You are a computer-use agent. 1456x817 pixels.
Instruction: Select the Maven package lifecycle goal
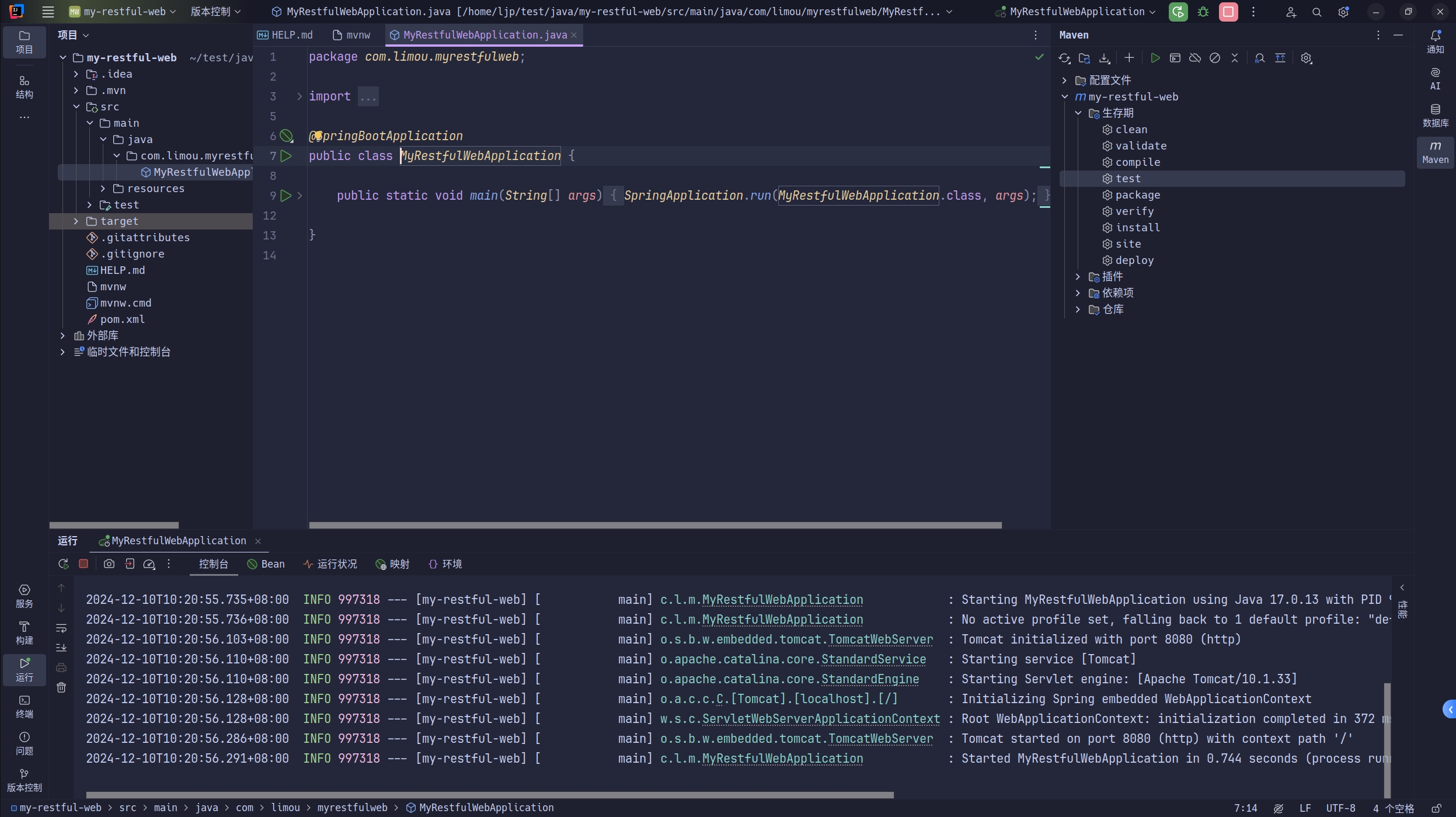pos(1137,195)
